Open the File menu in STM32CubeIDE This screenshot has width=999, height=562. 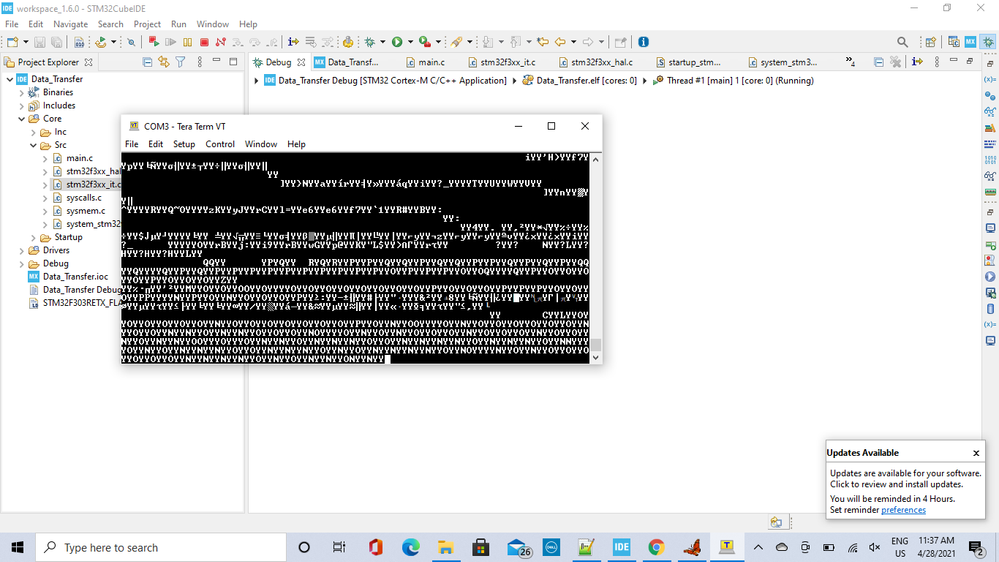11,24
